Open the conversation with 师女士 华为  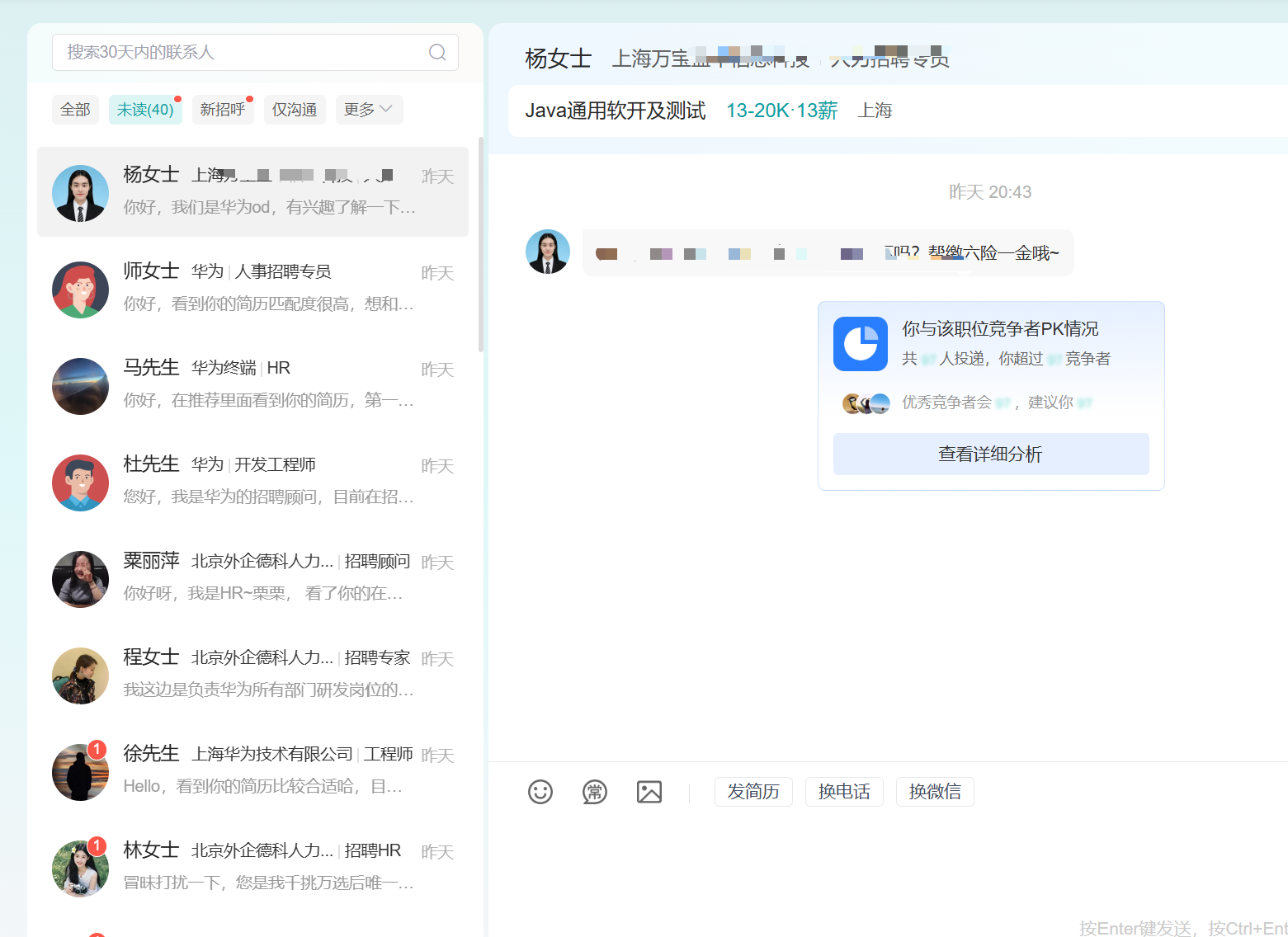252,289
